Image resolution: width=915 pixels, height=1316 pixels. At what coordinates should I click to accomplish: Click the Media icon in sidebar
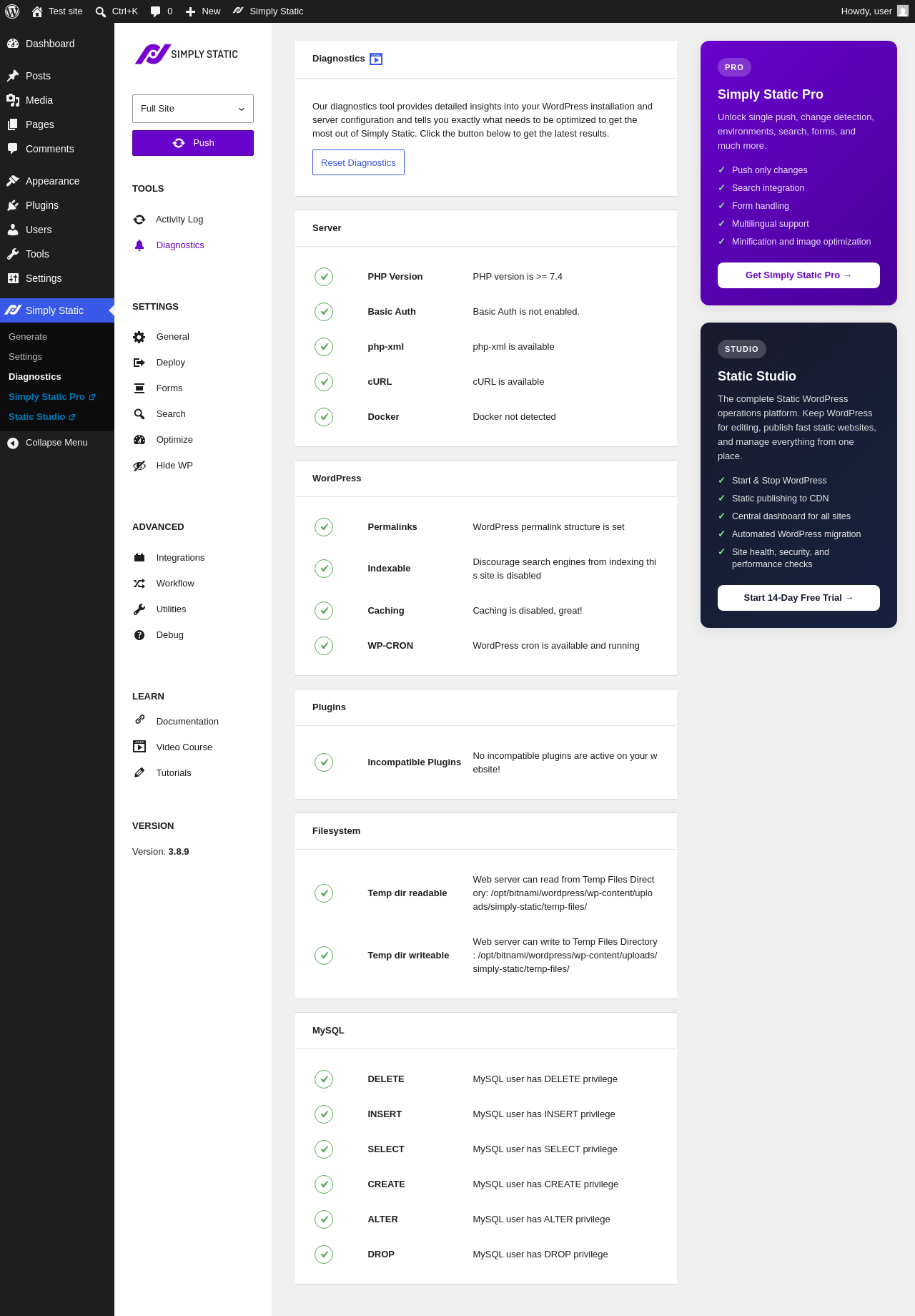point(13,100)
